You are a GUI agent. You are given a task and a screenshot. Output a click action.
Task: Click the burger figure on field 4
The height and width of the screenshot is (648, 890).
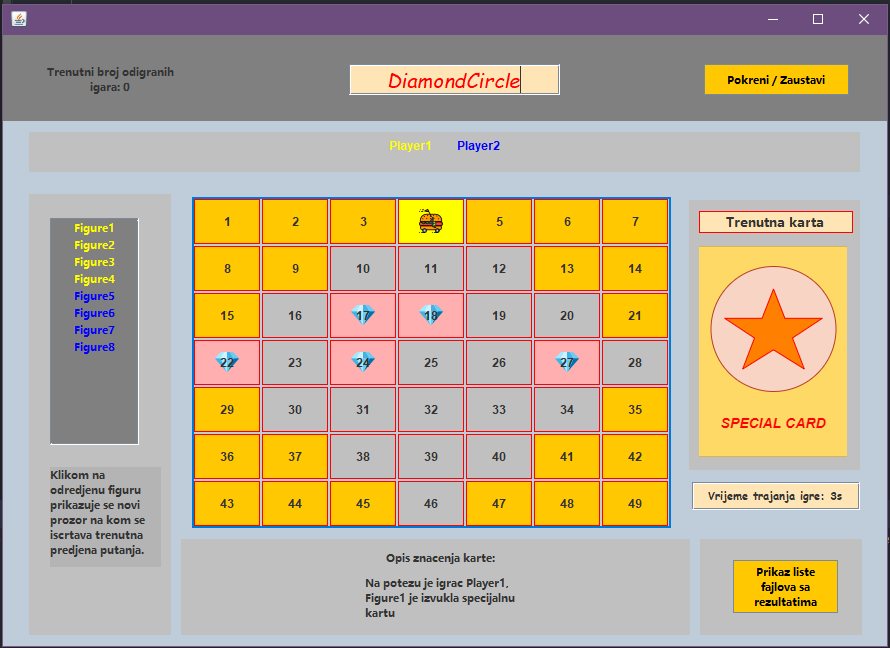tap(431, 221)
